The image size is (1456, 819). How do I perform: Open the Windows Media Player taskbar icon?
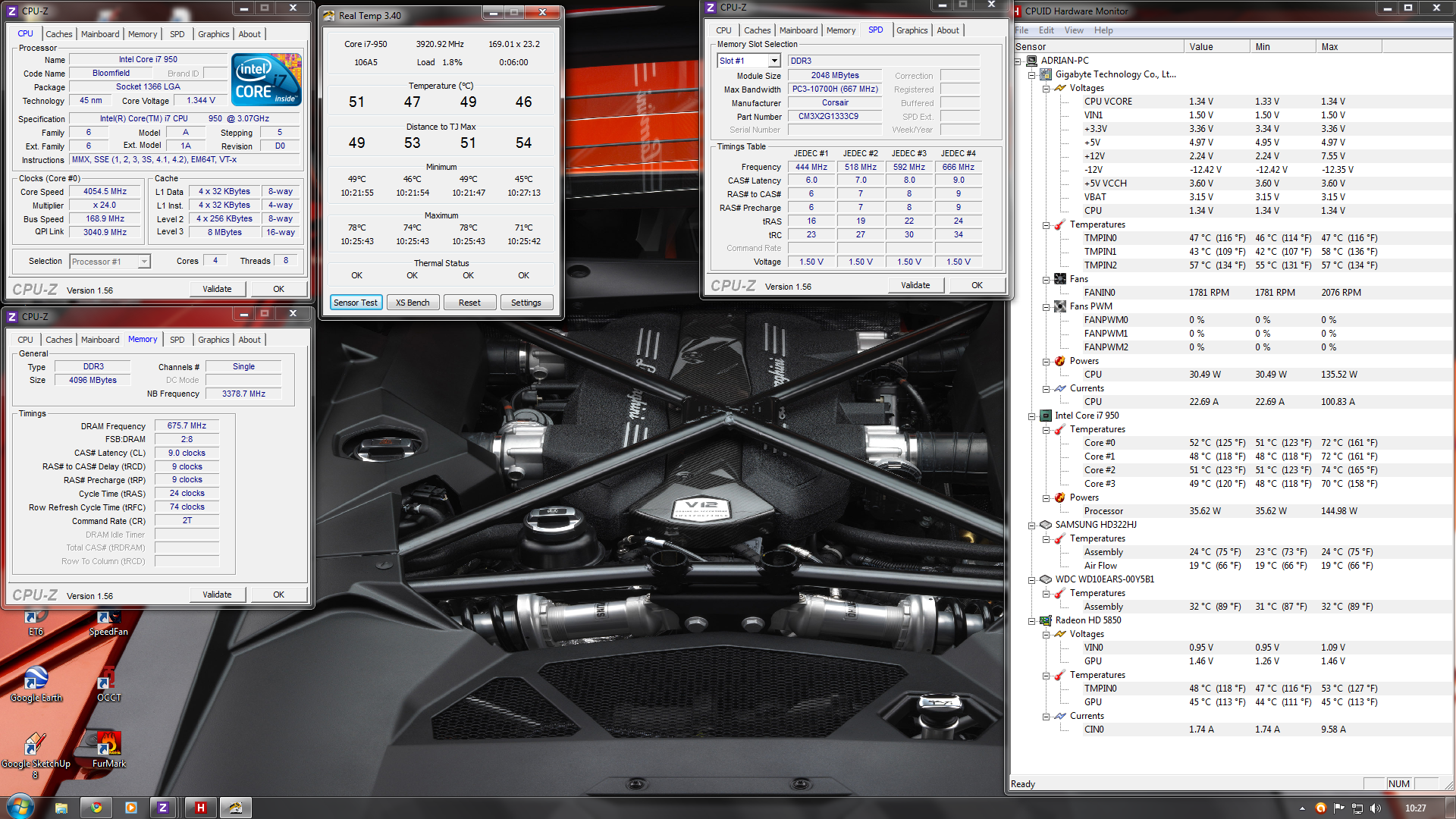[130, 808]
